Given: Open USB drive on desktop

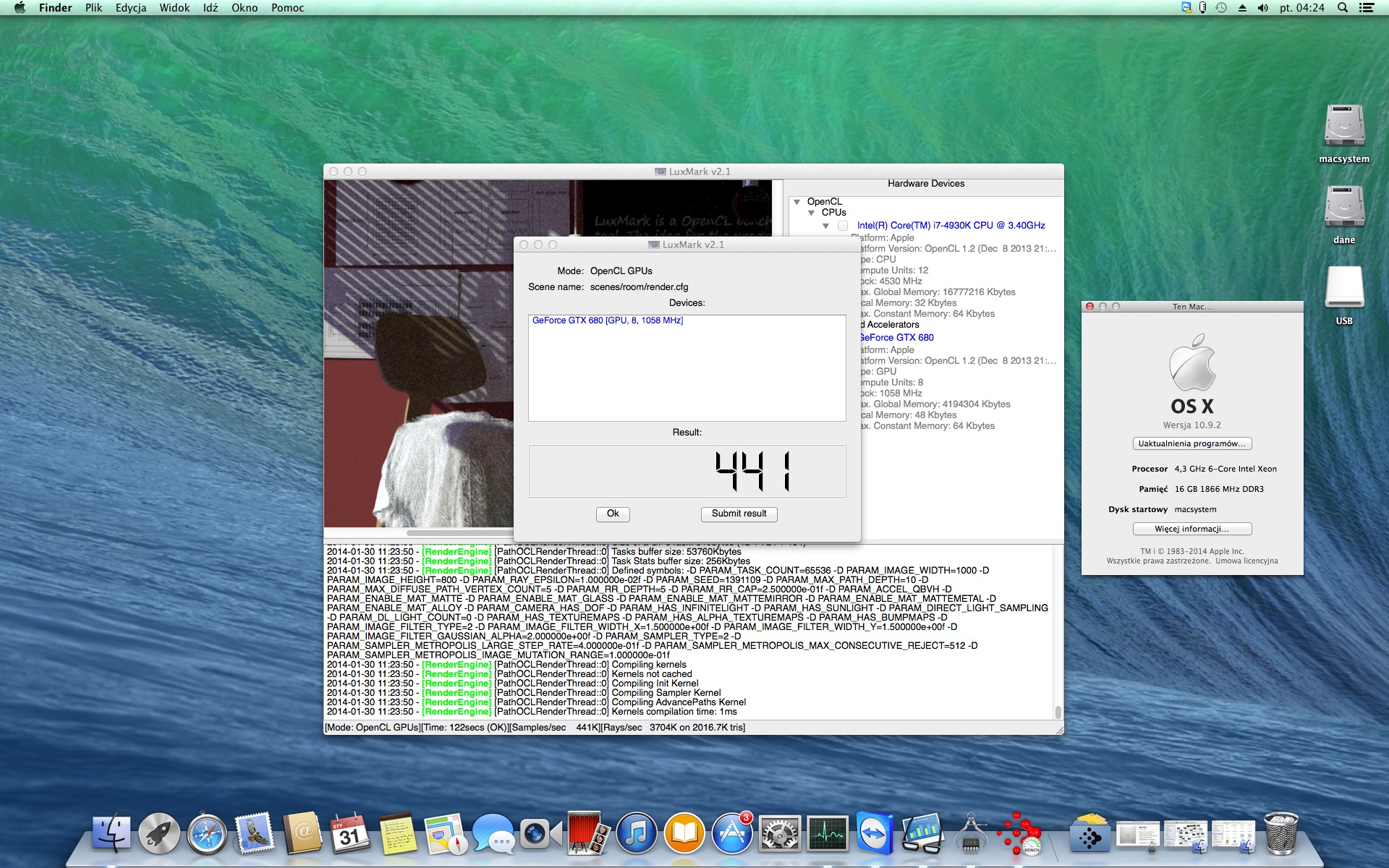Looking at the screenshot, I should (1344, 296).
